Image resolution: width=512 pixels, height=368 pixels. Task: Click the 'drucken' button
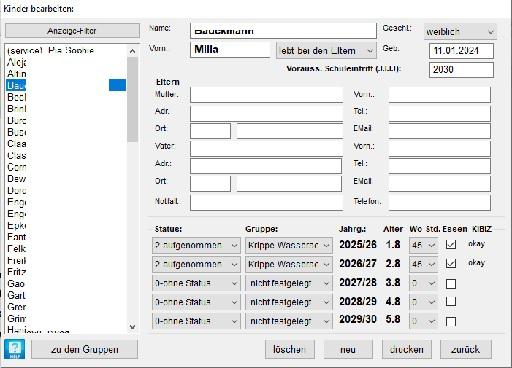(407, 349)
